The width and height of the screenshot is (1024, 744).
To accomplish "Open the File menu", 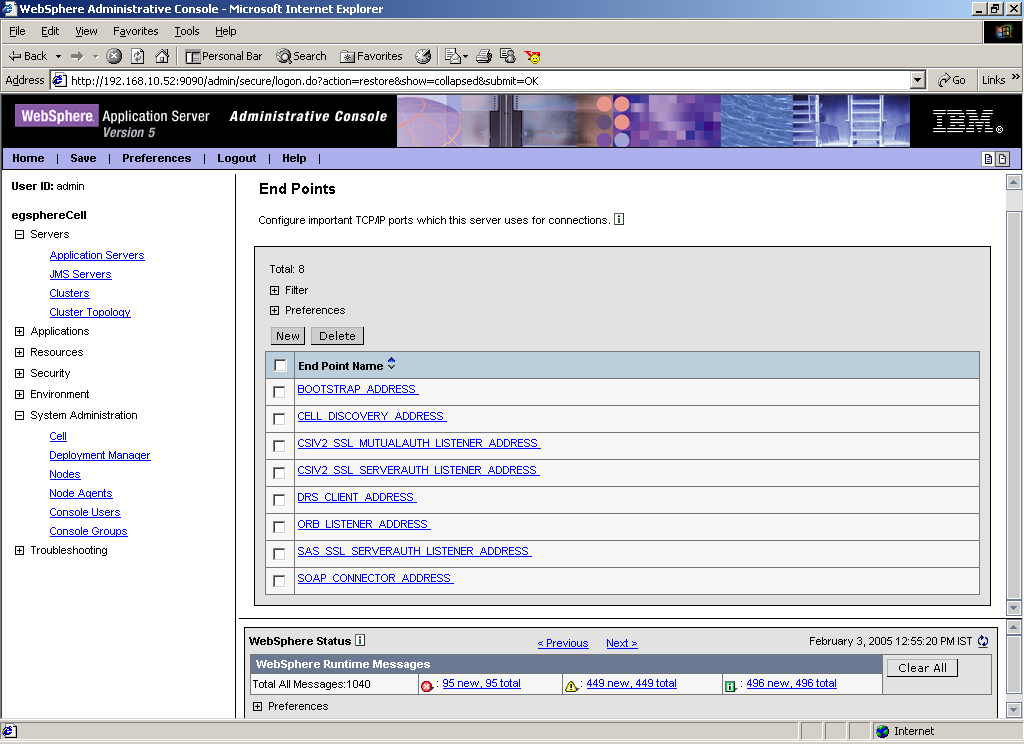I will point(17,31).
